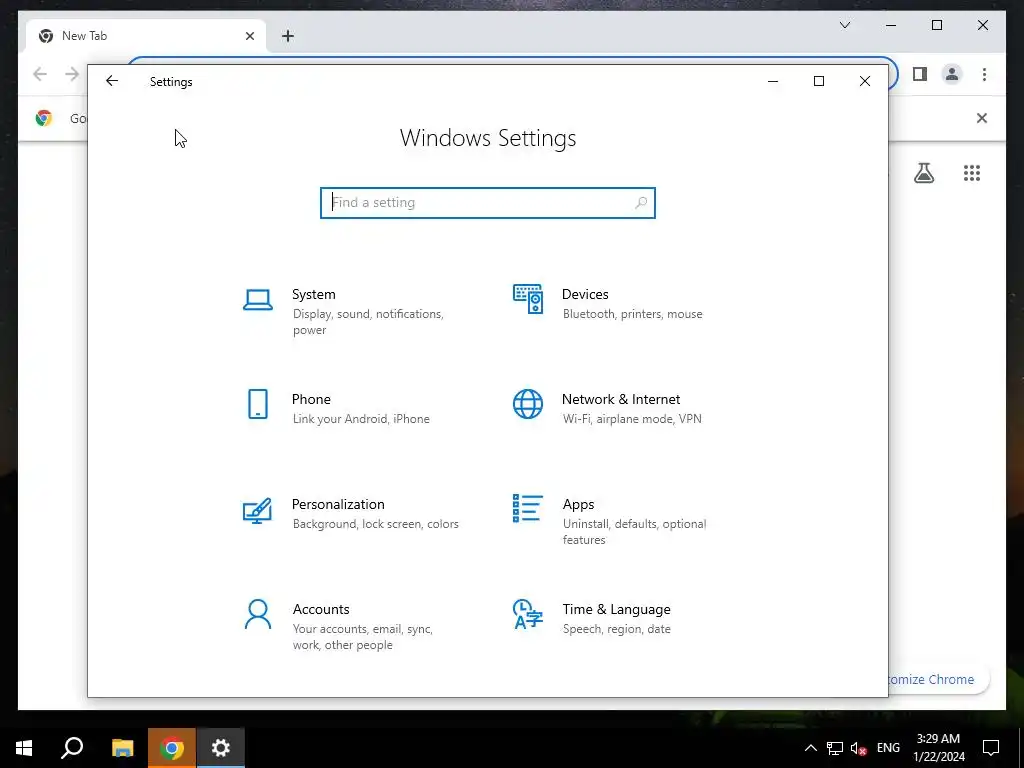The height and width of the screenshot is (768, 1024).
Task: Open Time & Language icon
Action: pyautogui.click(x=528, y=614)
